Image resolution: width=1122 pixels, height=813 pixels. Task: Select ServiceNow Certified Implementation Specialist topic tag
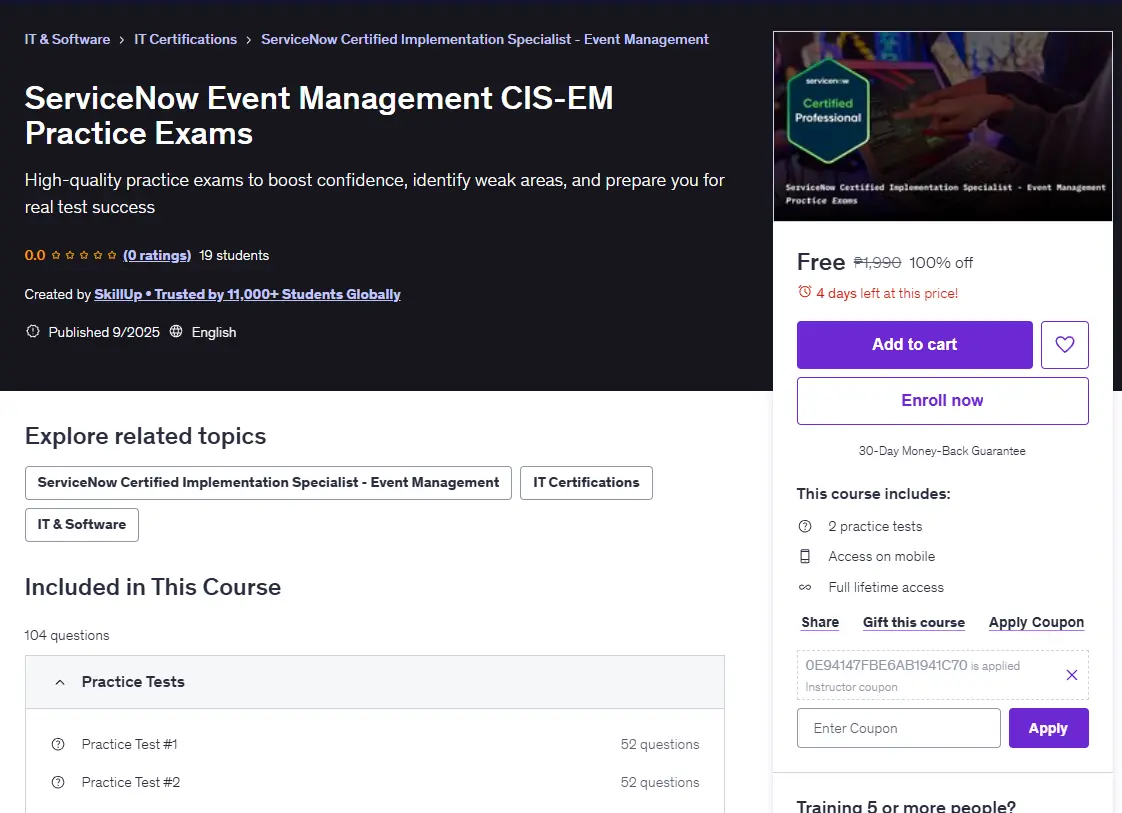click(268, 483)
